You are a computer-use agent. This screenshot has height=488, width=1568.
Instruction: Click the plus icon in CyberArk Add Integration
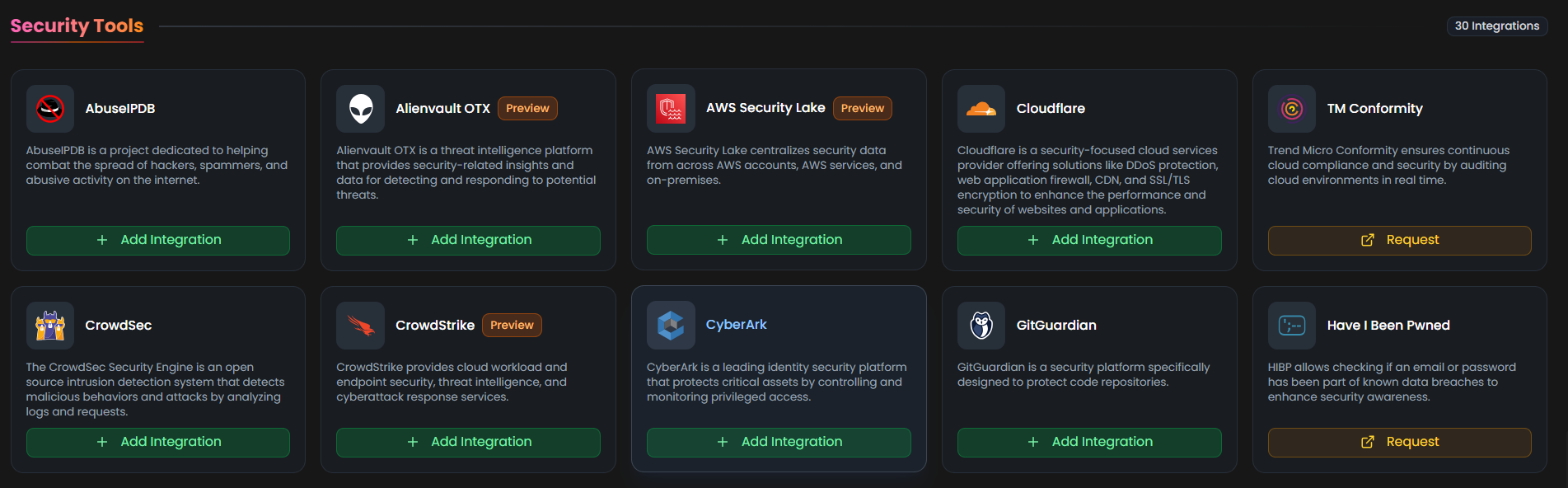723,442
